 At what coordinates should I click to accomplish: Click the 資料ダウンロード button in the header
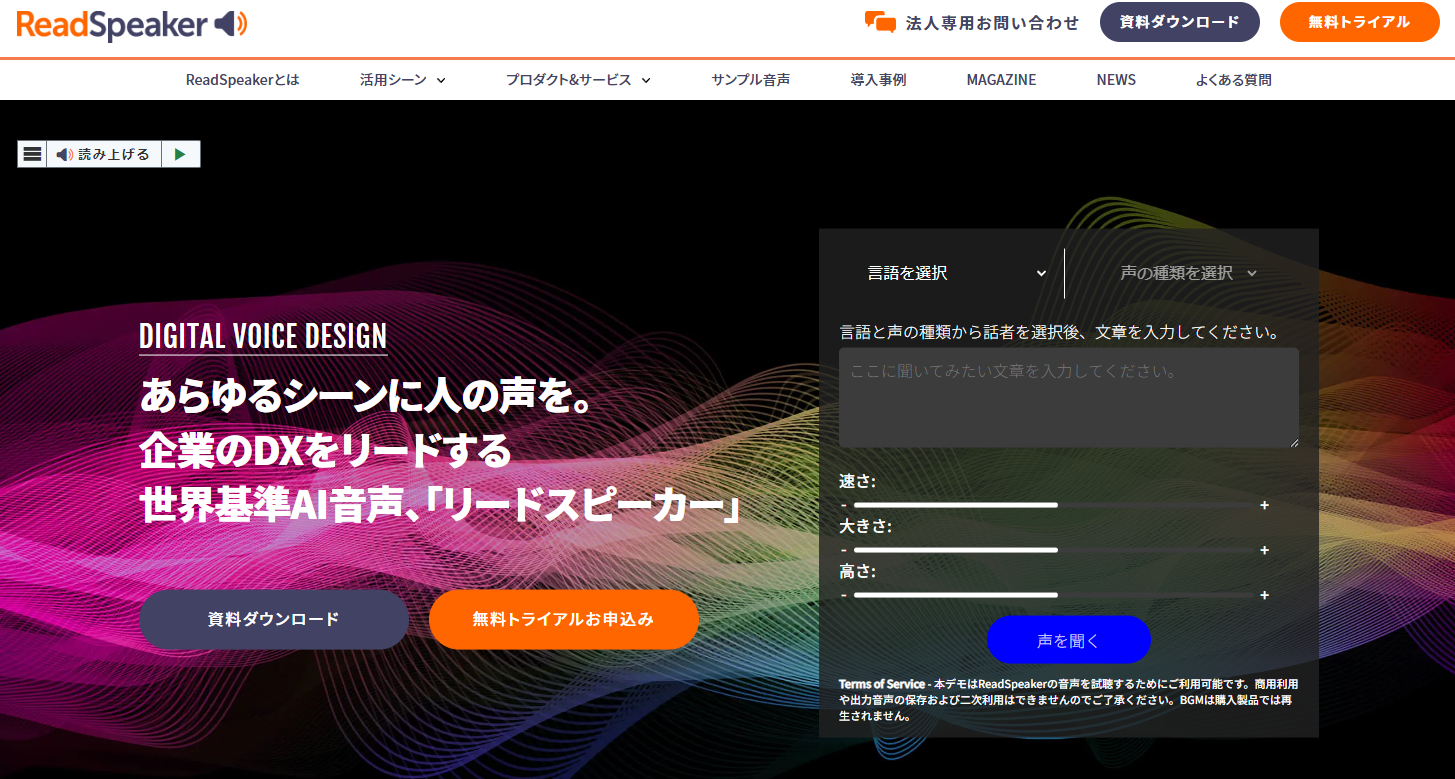point(1179,22)
